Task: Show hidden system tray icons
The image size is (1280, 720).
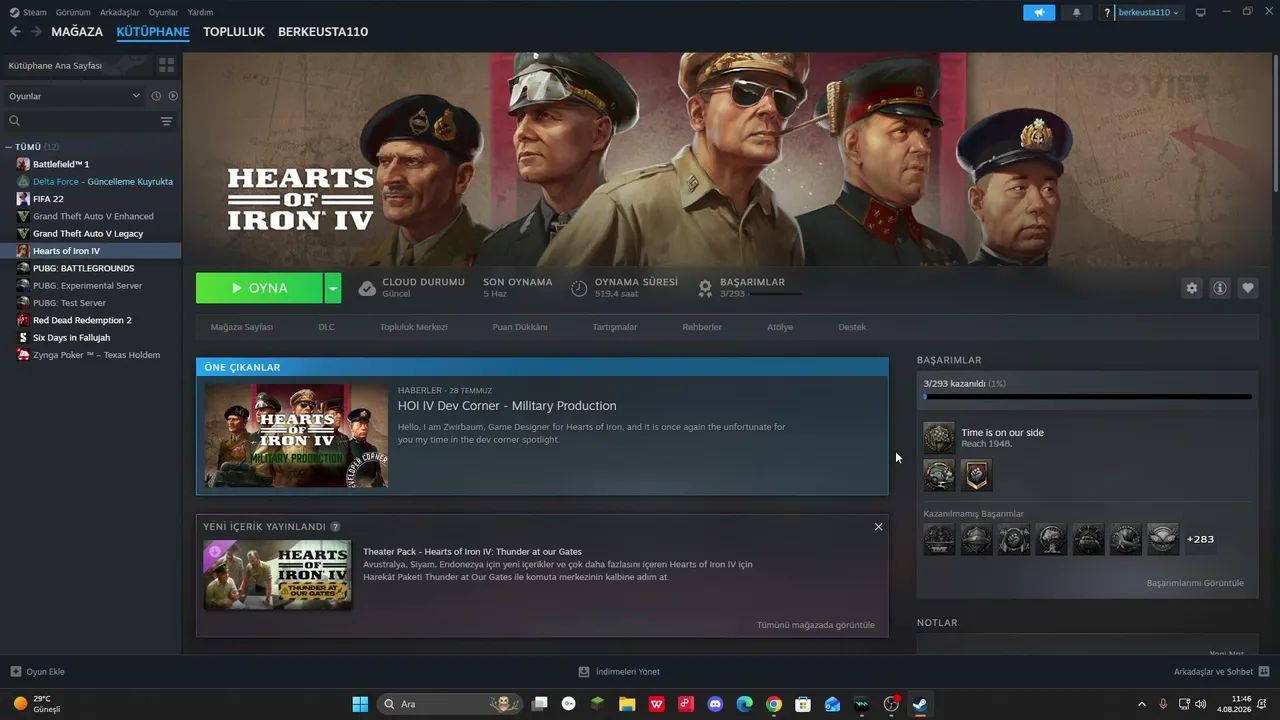Action: click(1142, 704)
